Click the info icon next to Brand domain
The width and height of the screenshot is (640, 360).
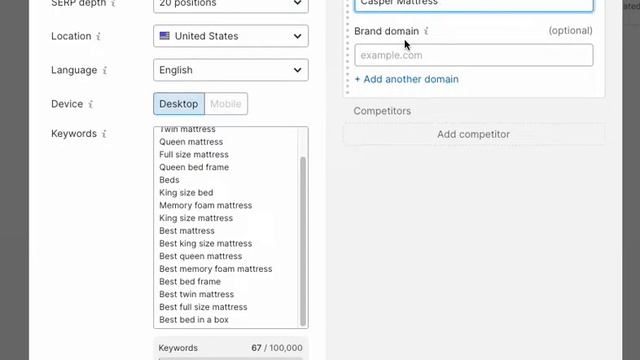point(426,31)
